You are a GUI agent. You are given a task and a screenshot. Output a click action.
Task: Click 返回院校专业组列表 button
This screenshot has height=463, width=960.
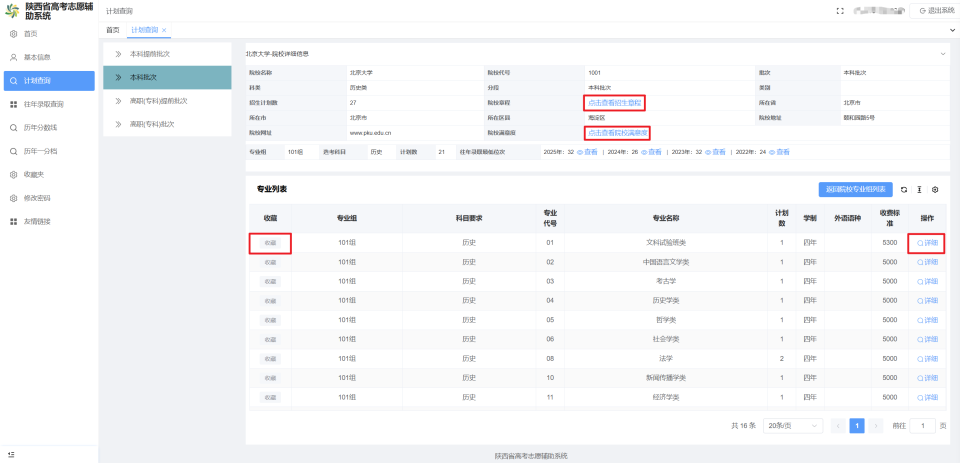point(856,190)
